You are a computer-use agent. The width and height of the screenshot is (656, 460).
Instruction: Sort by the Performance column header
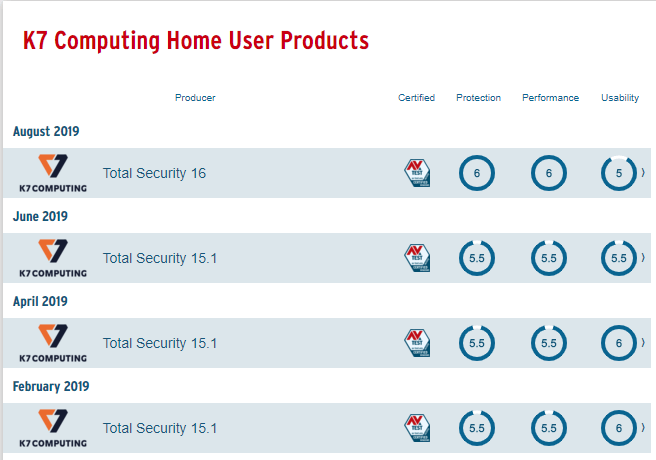click(551, 97)
